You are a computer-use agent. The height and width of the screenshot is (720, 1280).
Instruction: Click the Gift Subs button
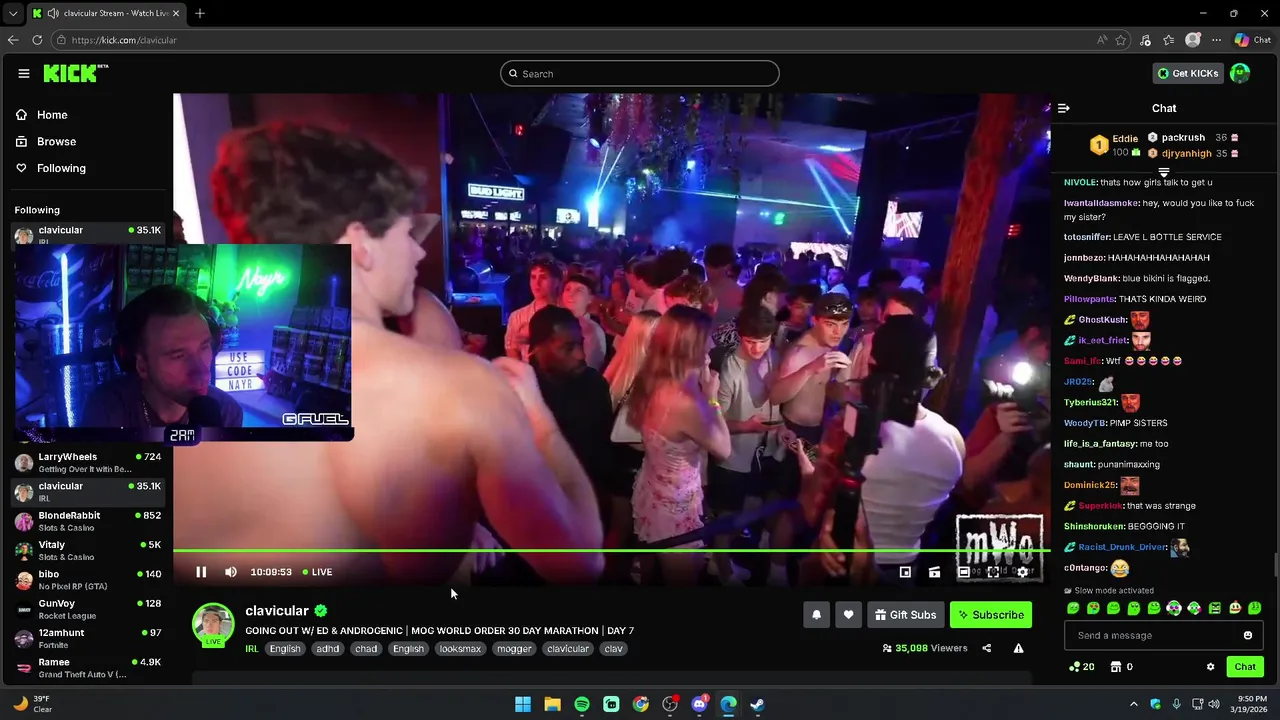[x=905, y=615]
